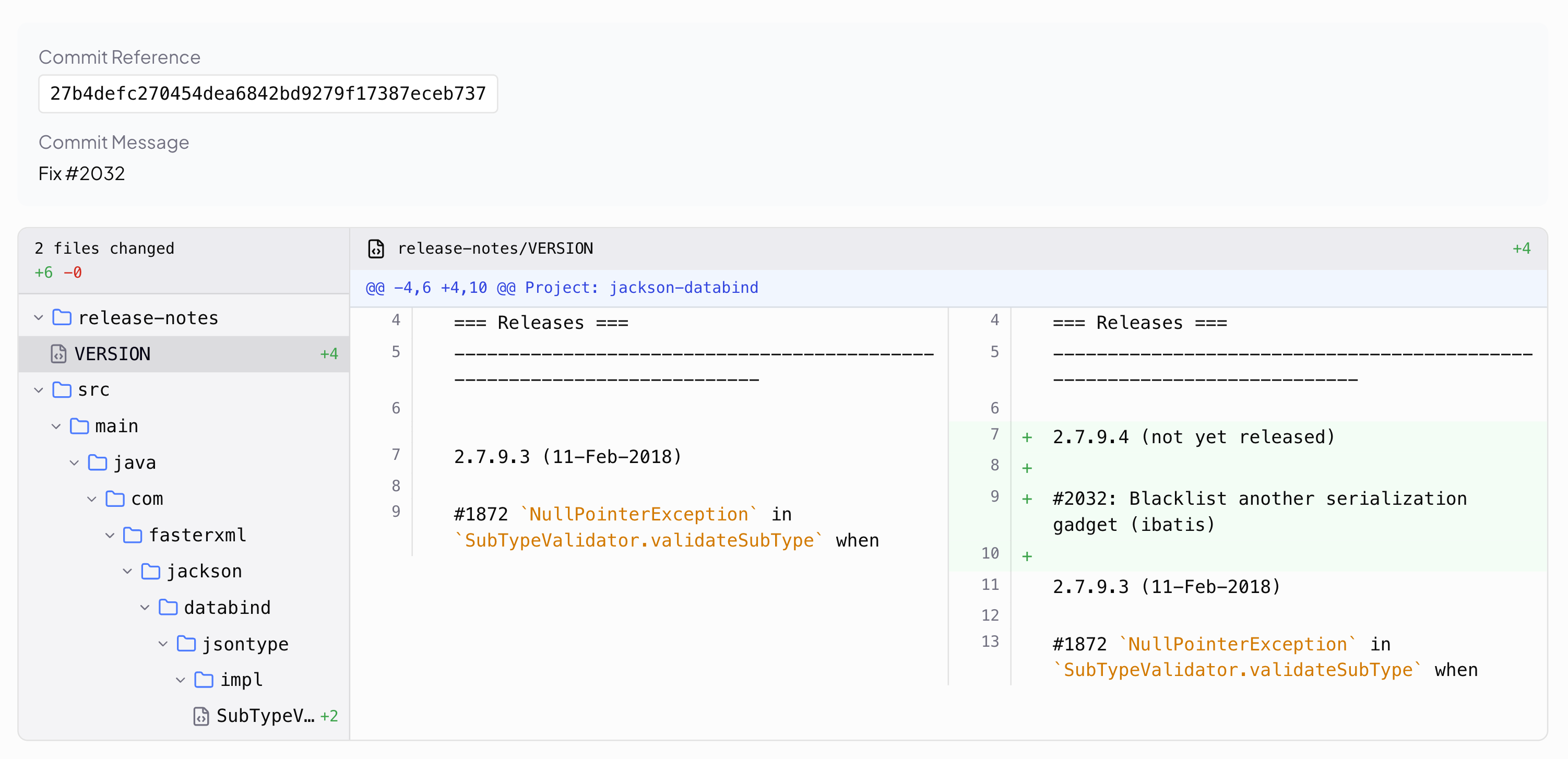1568x759 pixels.
Task: Collapse the jsontype folder chevron
Action: pos(162,643)
